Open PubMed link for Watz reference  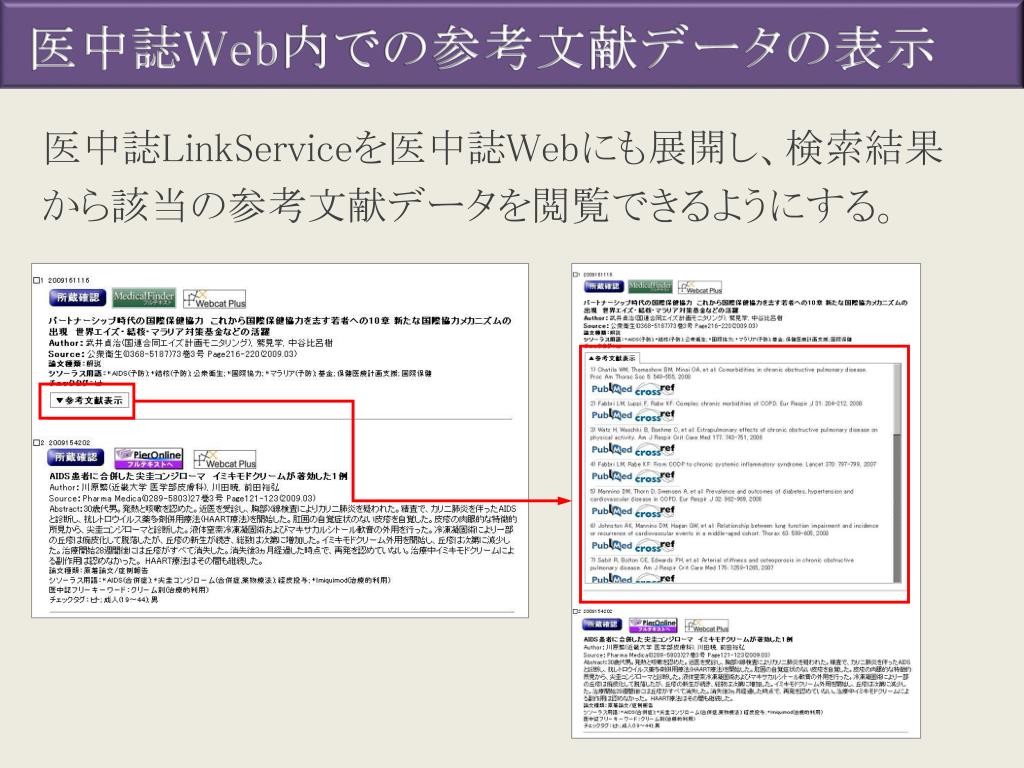coord(612,449)
